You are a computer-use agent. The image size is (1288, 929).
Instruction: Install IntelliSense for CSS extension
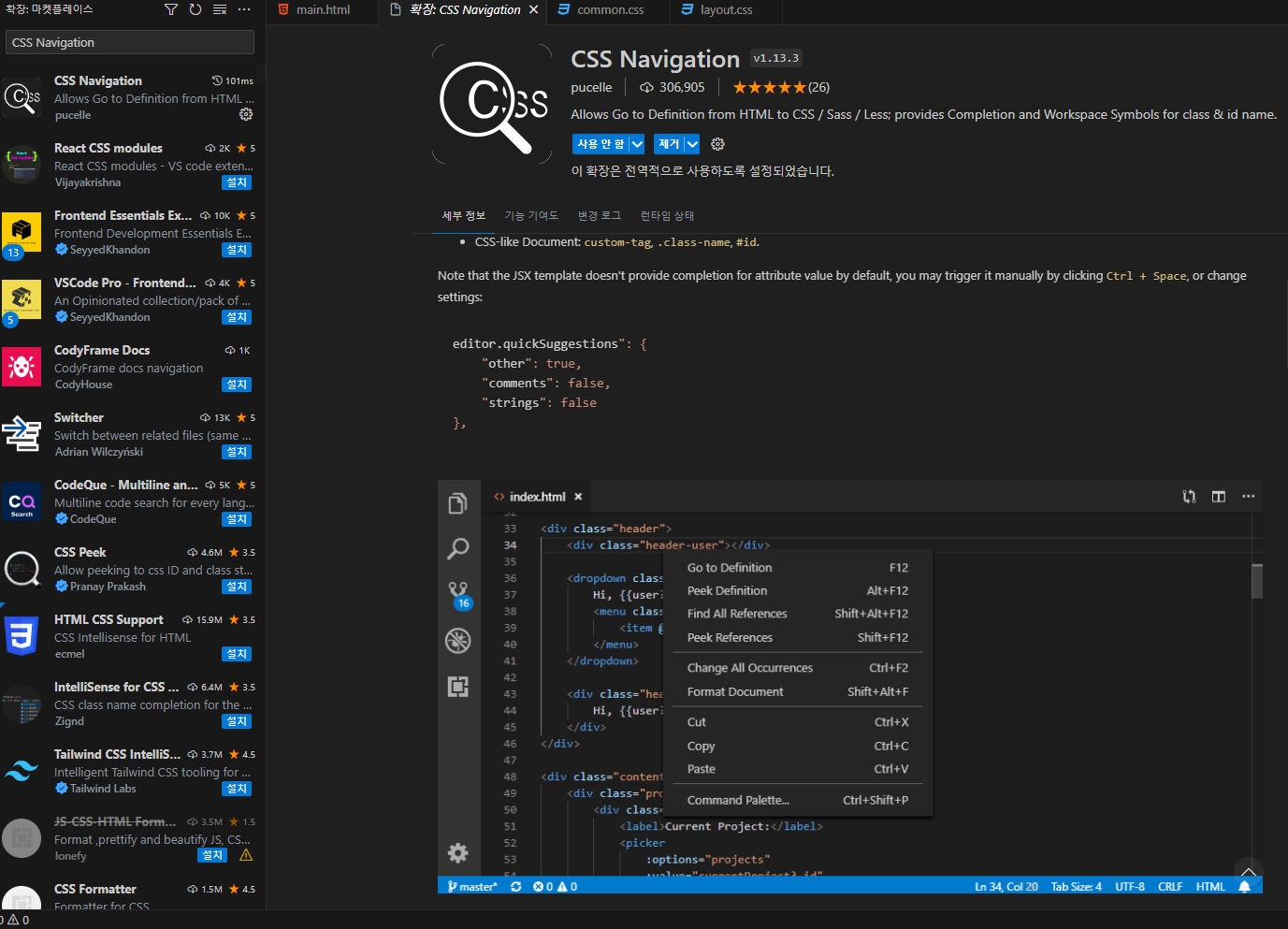point(238,721)
